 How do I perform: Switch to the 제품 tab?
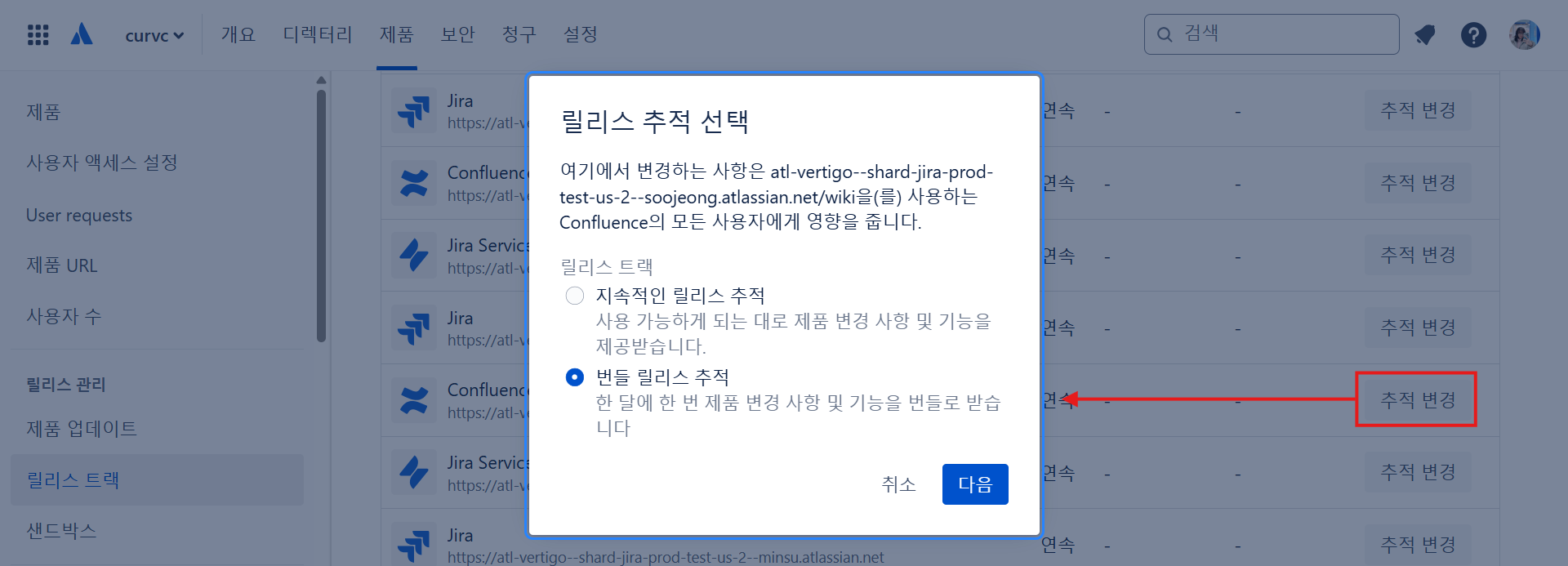pyautogui.click(x=397, y=34)
